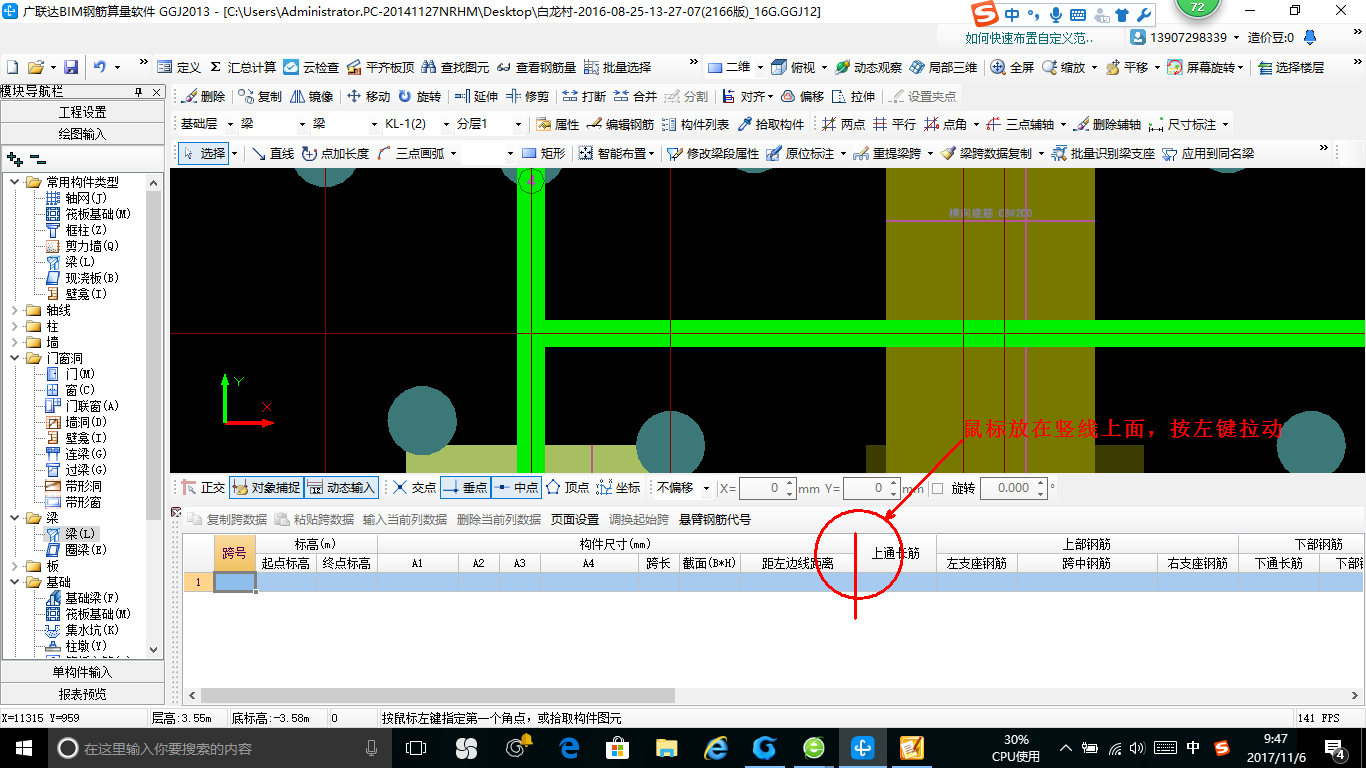Open the file with the folder icon

click(x=36, y=67)
